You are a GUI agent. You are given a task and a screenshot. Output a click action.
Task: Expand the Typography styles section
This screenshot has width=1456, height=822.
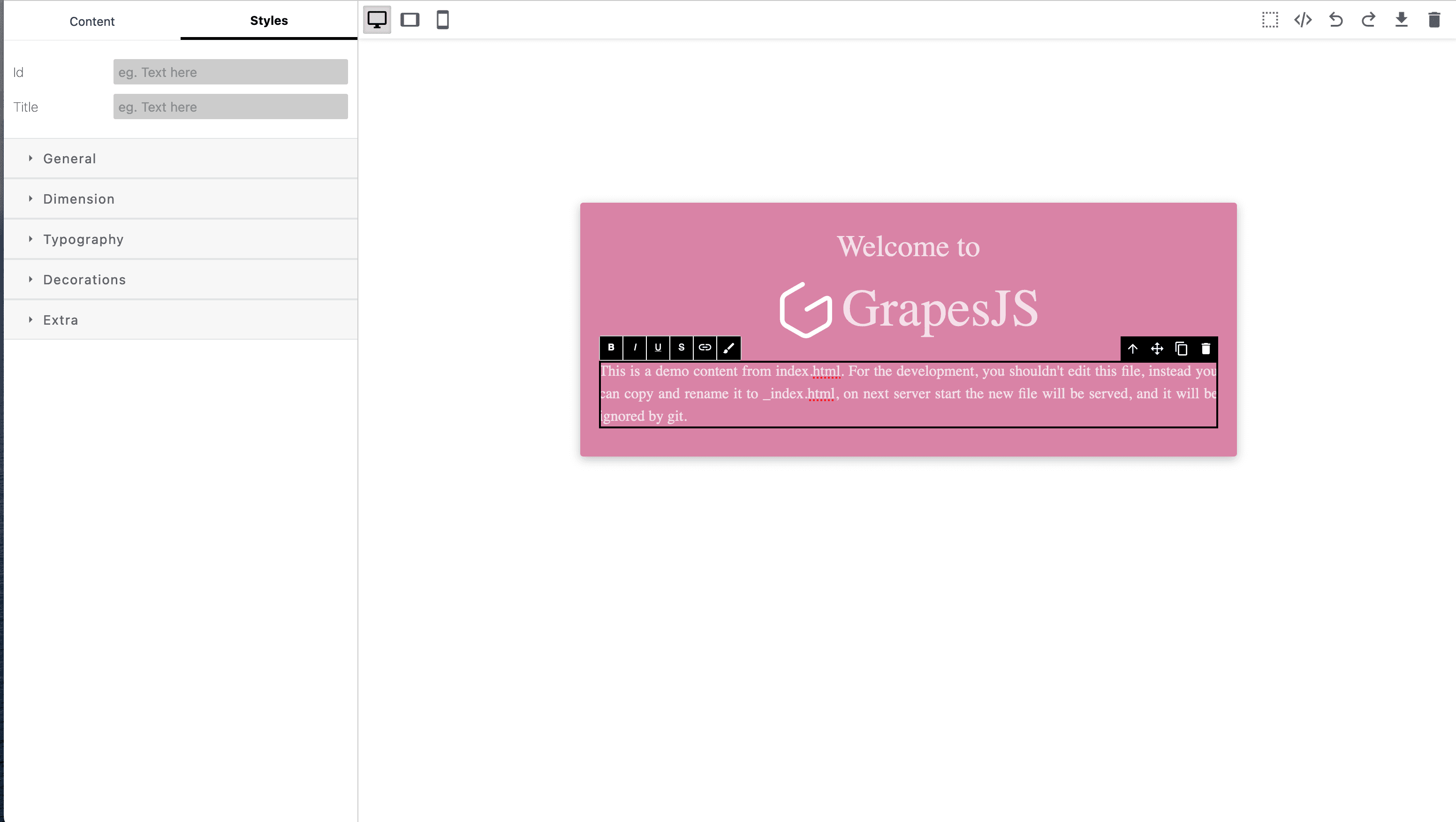tap(83, 239)
